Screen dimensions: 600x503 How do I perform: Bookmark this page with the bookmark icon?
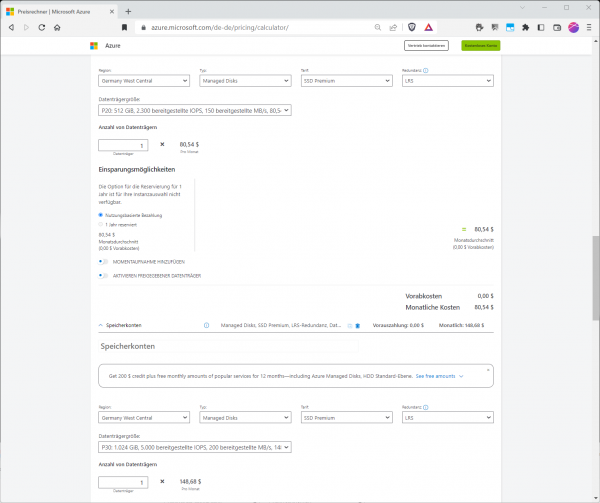124,28
